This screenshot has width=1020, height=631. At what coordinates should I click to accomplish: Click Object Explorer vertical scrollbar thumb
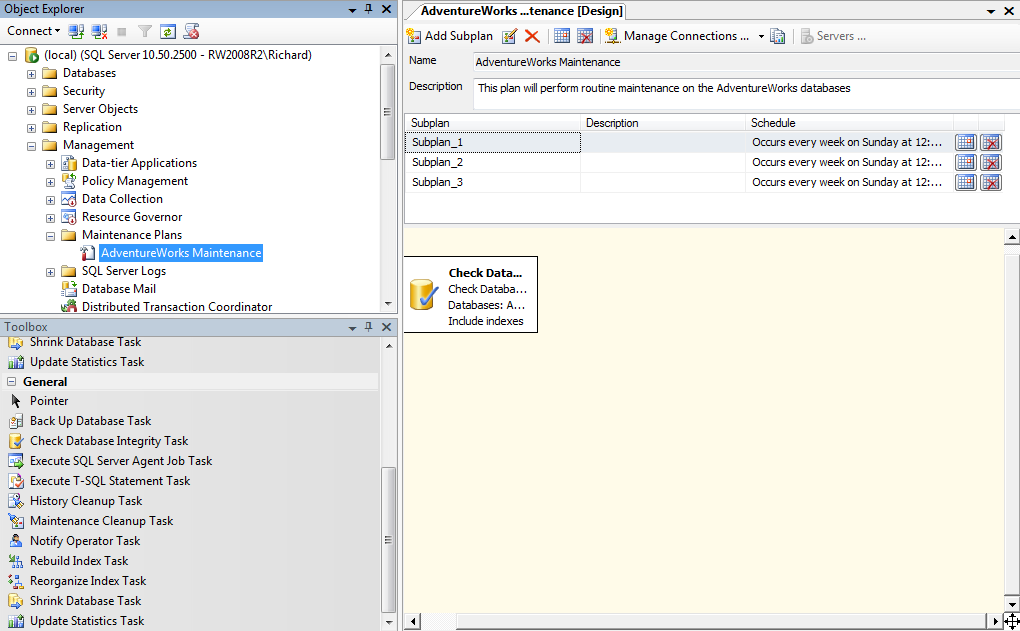click(388, 111)
